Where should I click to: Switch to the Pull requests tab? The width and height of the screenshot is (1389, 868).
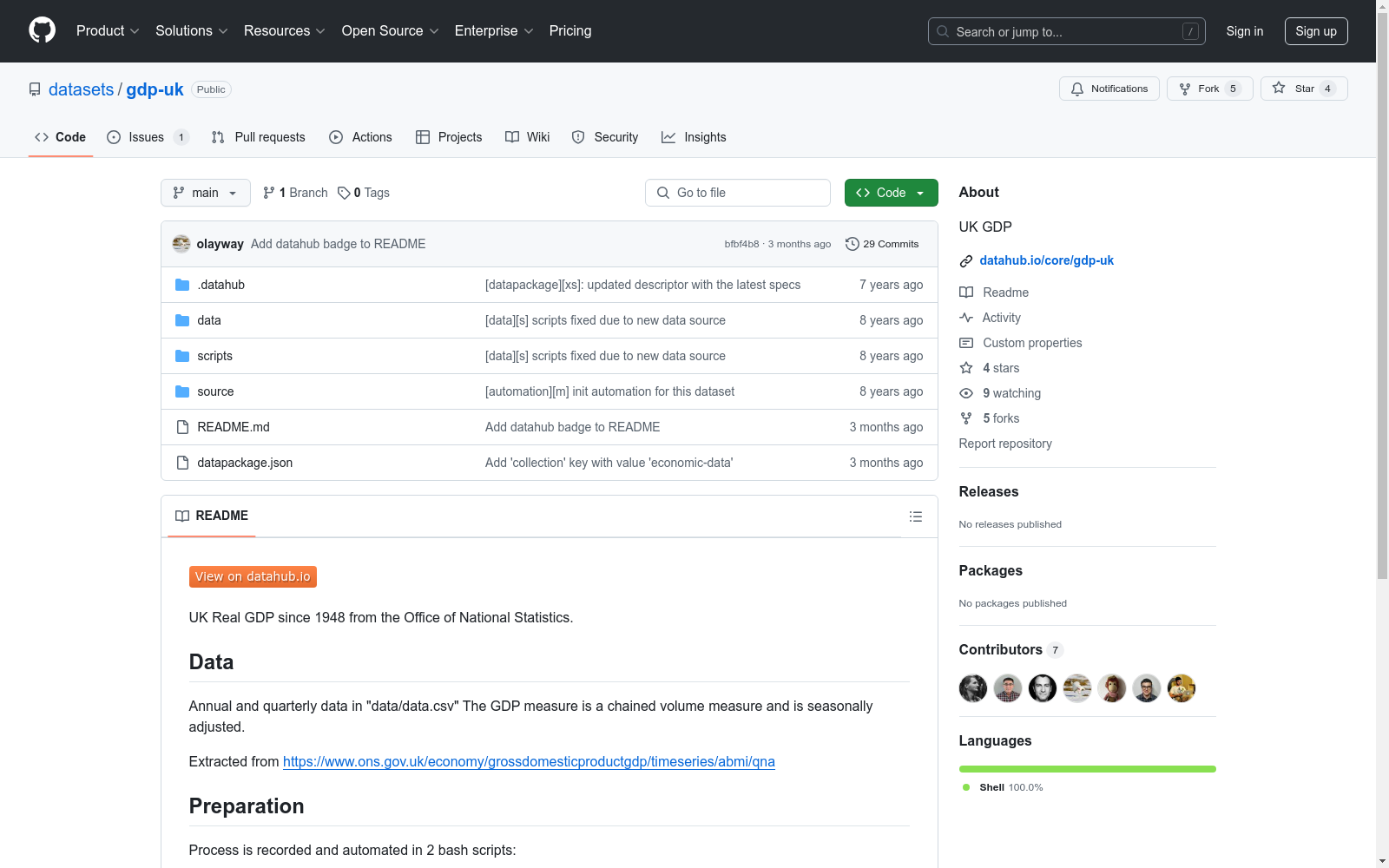259,137
